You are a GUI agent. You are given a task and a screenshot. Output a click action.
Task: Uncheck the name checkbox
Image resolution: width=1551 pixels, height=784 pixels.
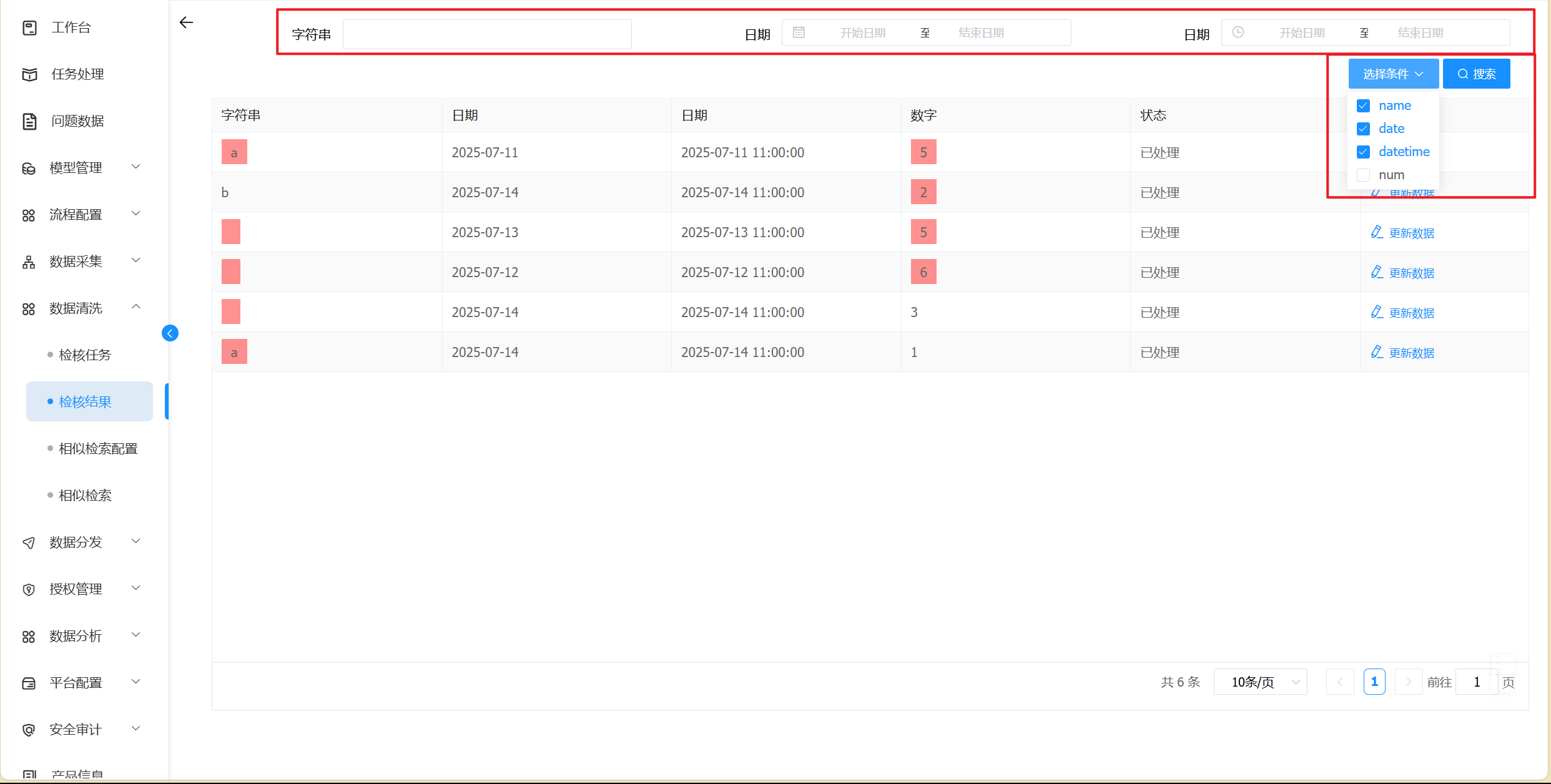tap(1363, 105)
